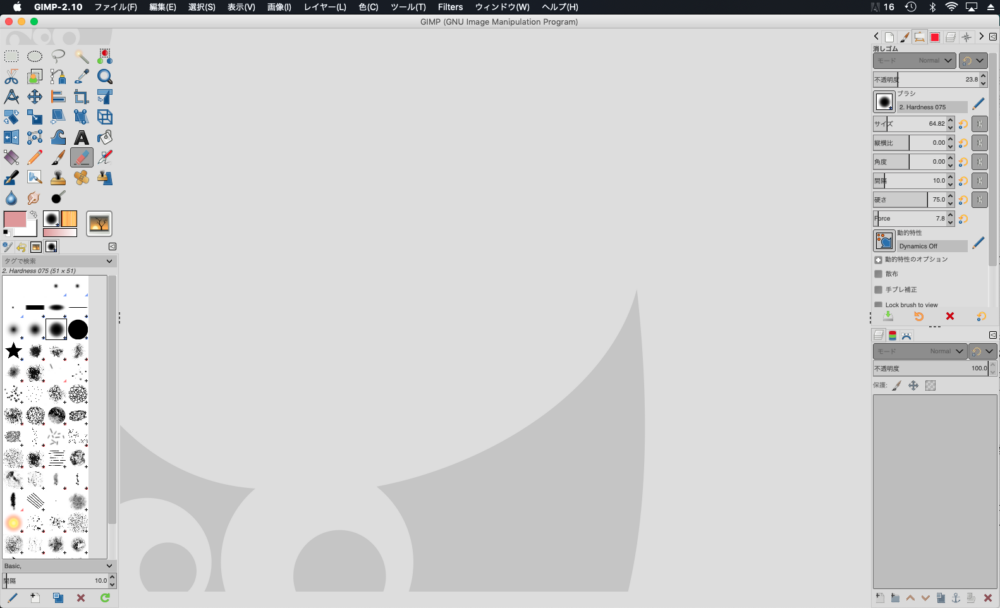Click the Dynamics Off field
This screenshot has width=1000, height=608.
(x=931, y=246)
